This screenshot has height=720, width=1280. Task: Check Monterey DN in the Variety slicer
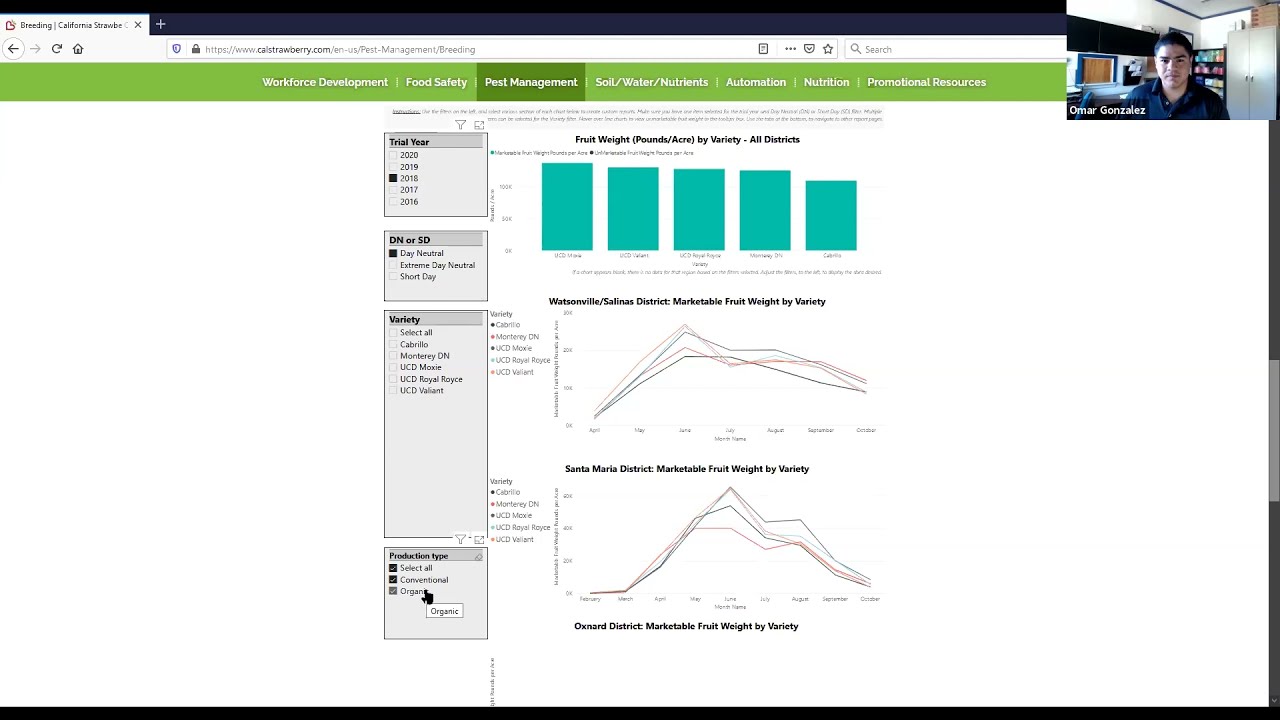(393, 356)
